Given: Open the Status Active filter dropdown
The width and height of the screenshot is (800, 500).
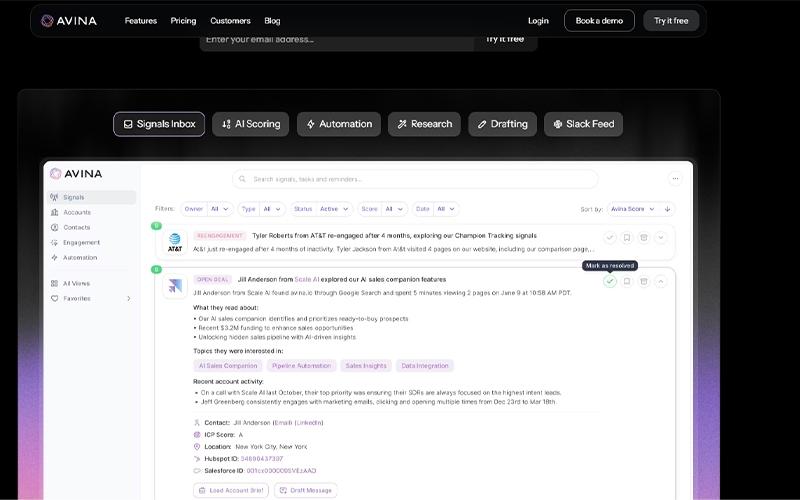Looking at the screenshot, I should pos(321,209).
